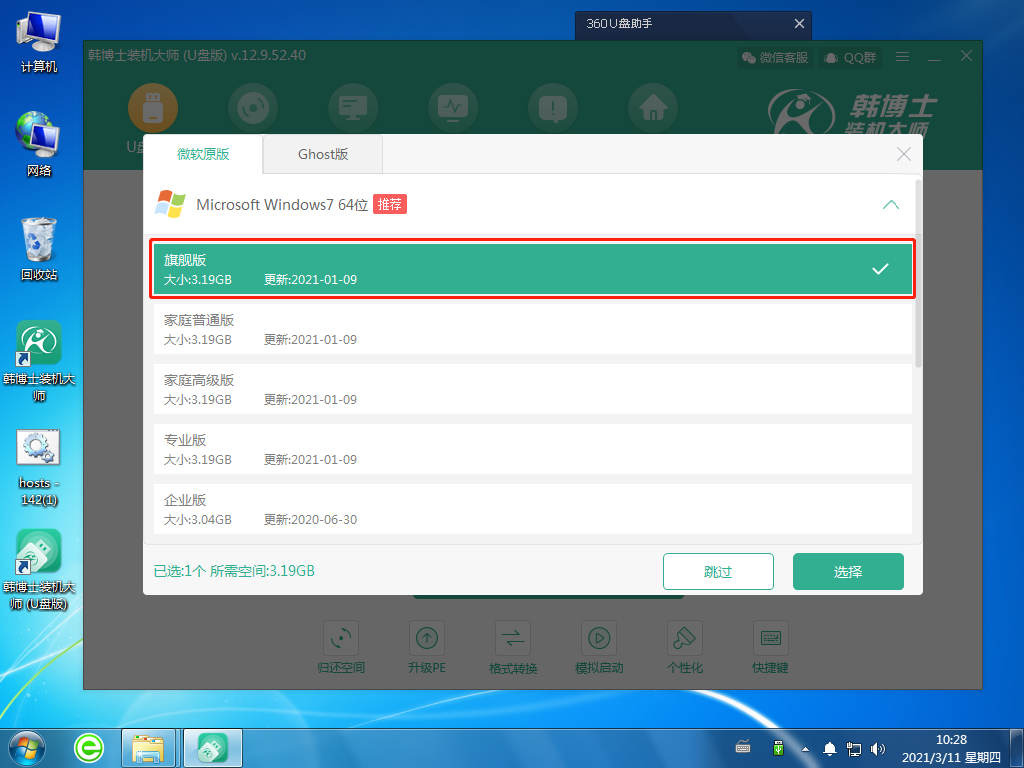Viewport: 1024px width, 768px height.
Task: Open the 个性化 settings icon
Action: tap(685, 639)
